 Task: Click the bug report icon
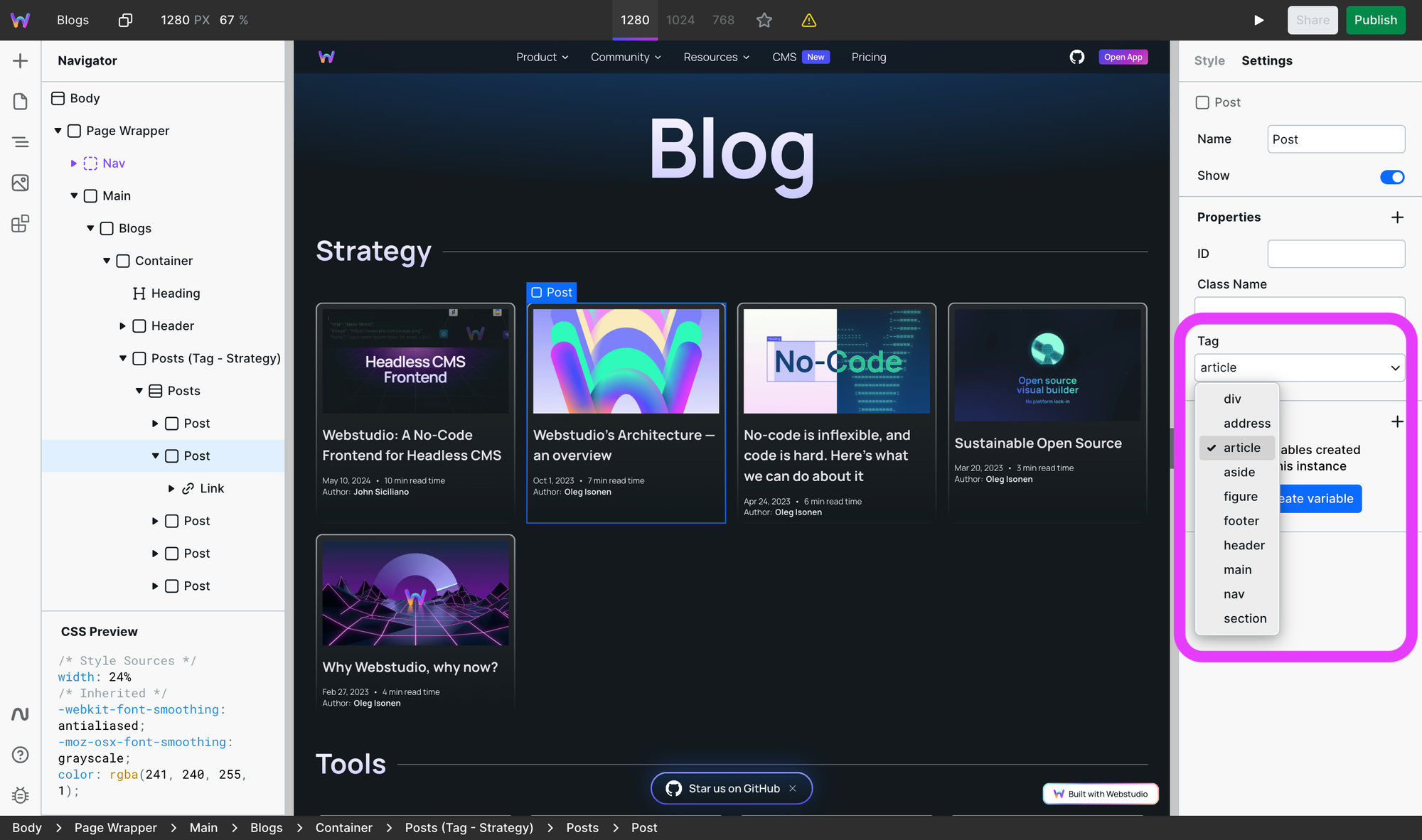click(x=20, y=795)
